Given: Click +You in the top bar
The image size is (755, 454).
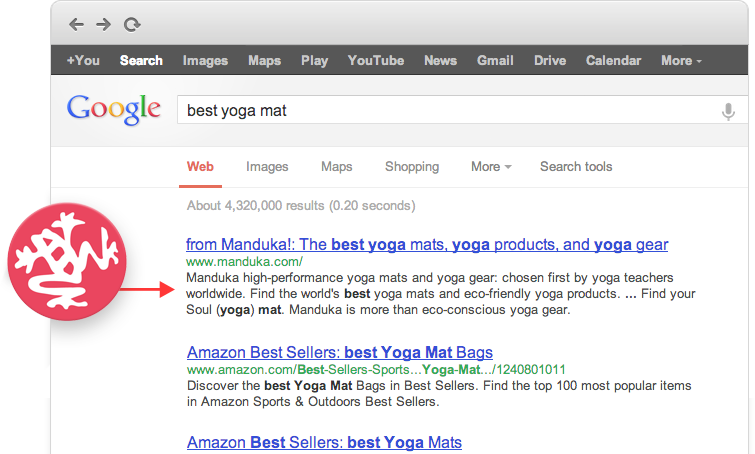Looking at the screenshot, I should pos(83,61).
